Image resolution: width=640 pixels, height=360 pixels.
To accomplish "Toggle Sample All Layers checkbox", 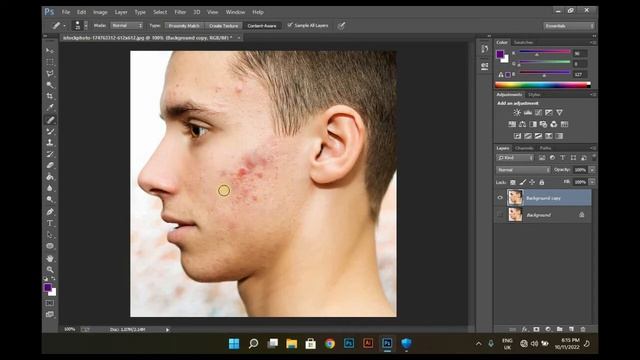I will pyautogui.click(x=290, y=25).
